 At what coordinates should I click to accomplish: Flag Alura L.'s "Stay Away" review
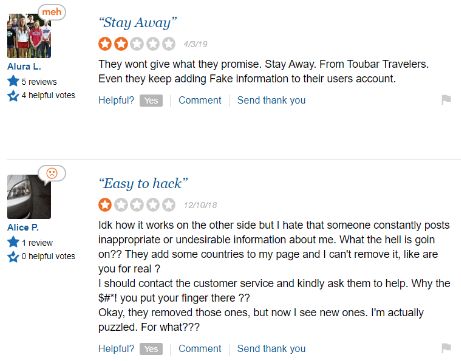tap(446, 99)
